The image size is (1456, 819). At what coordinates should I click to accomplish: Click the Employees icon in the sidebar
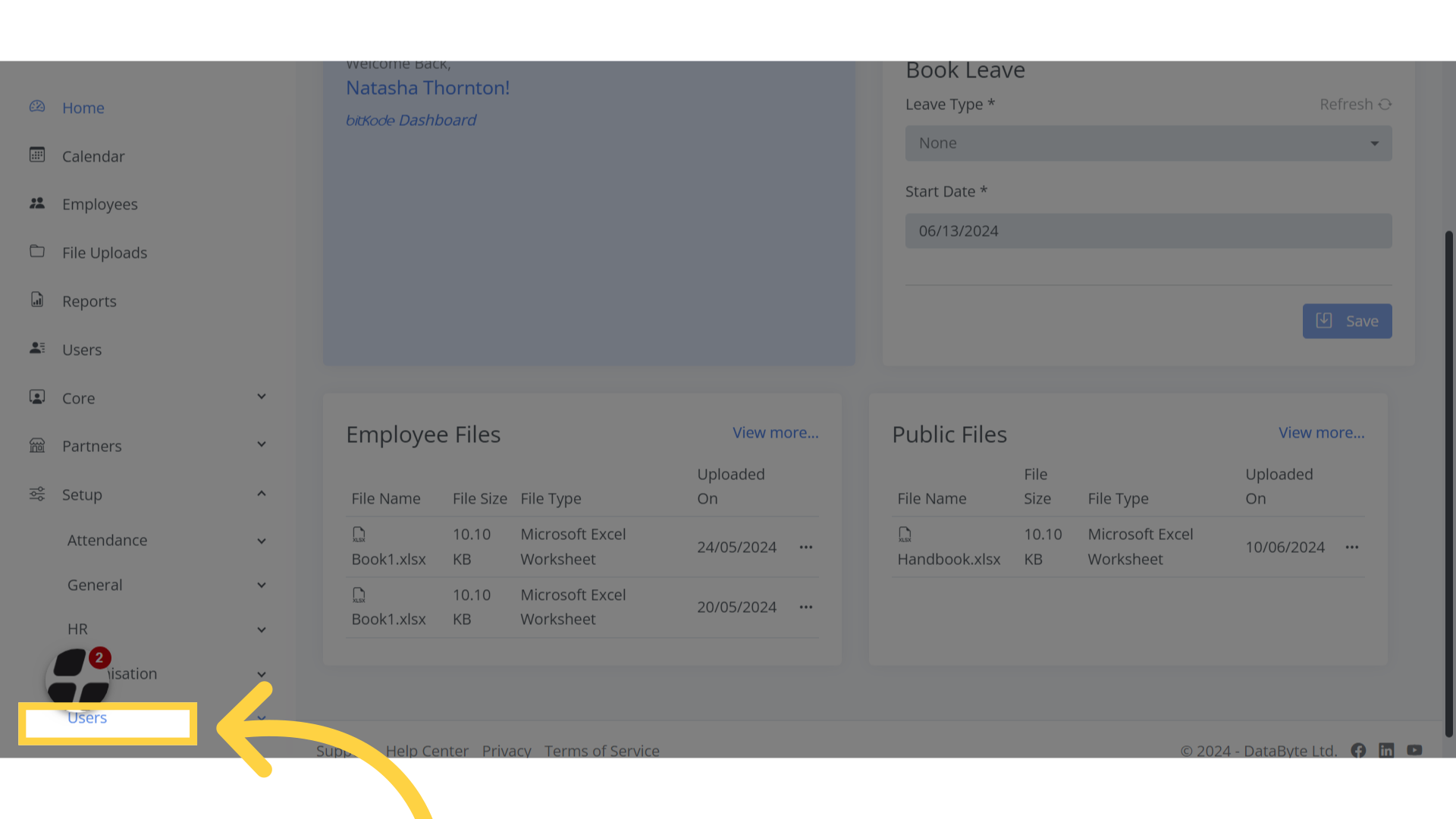(x=36, y=202)
